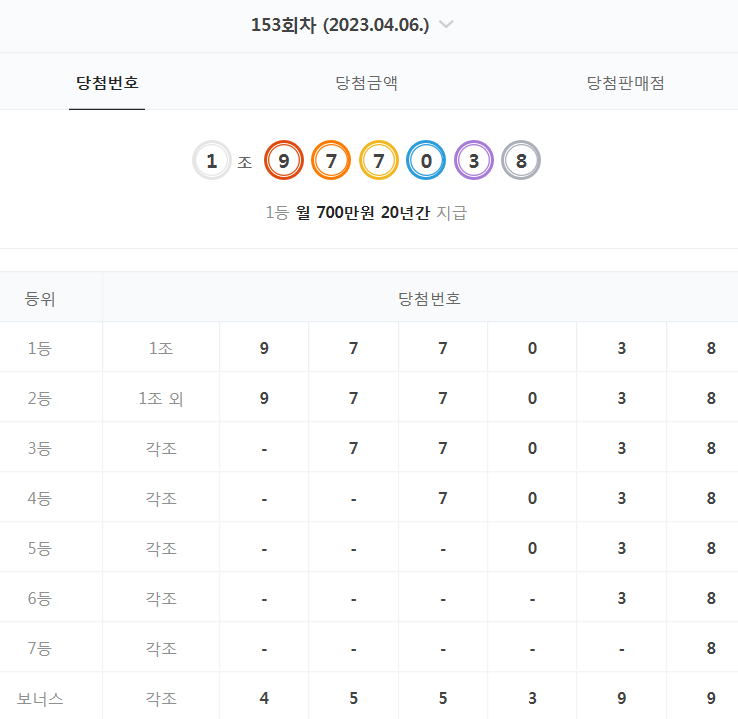The width and height of the screenshot is (738, 719).
Task: Click the 1조 외 cell in 2등 row
Action: [161, 398]
